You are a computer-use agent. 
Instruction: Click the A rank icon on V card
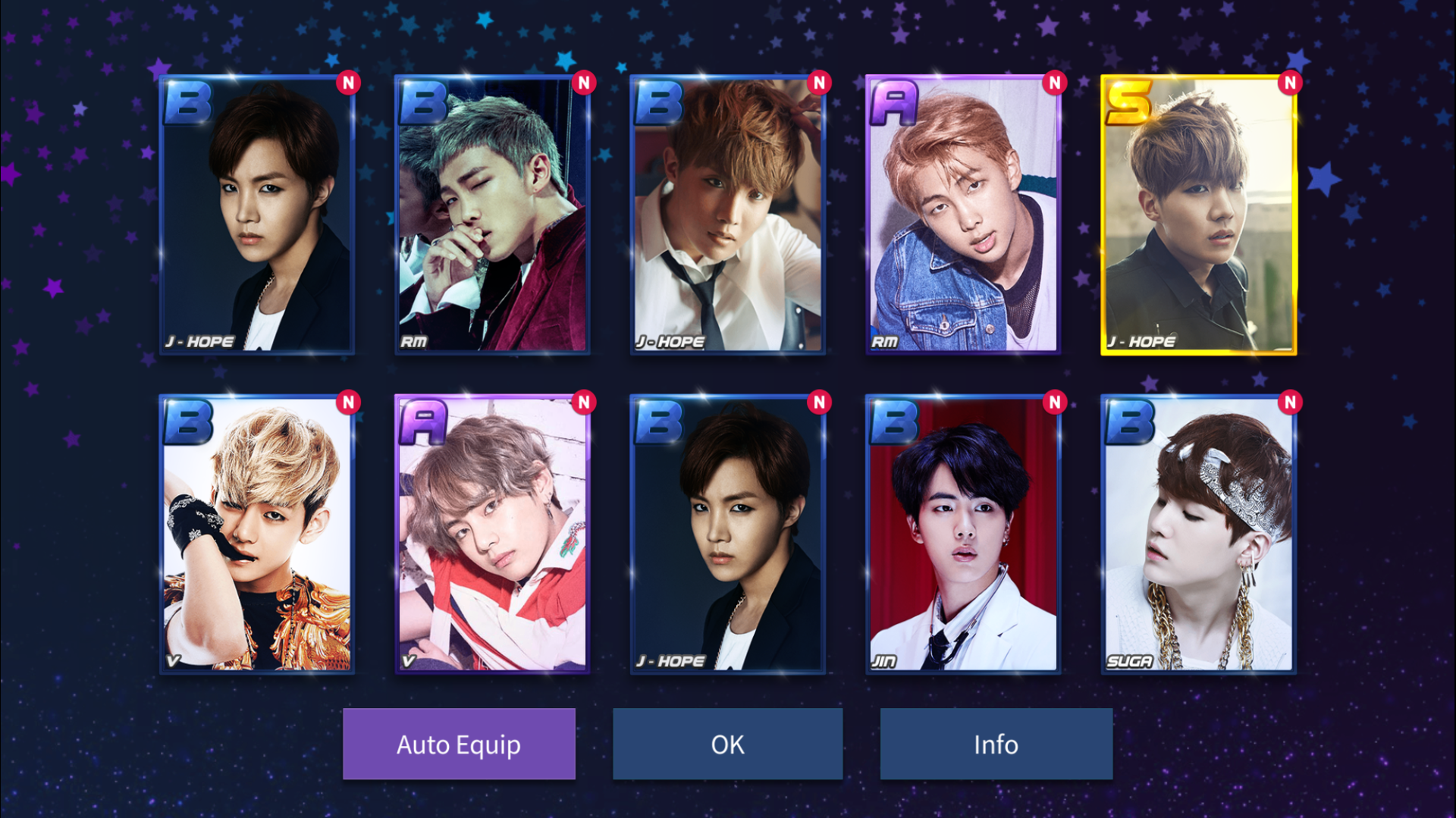(x=423, y=422)
